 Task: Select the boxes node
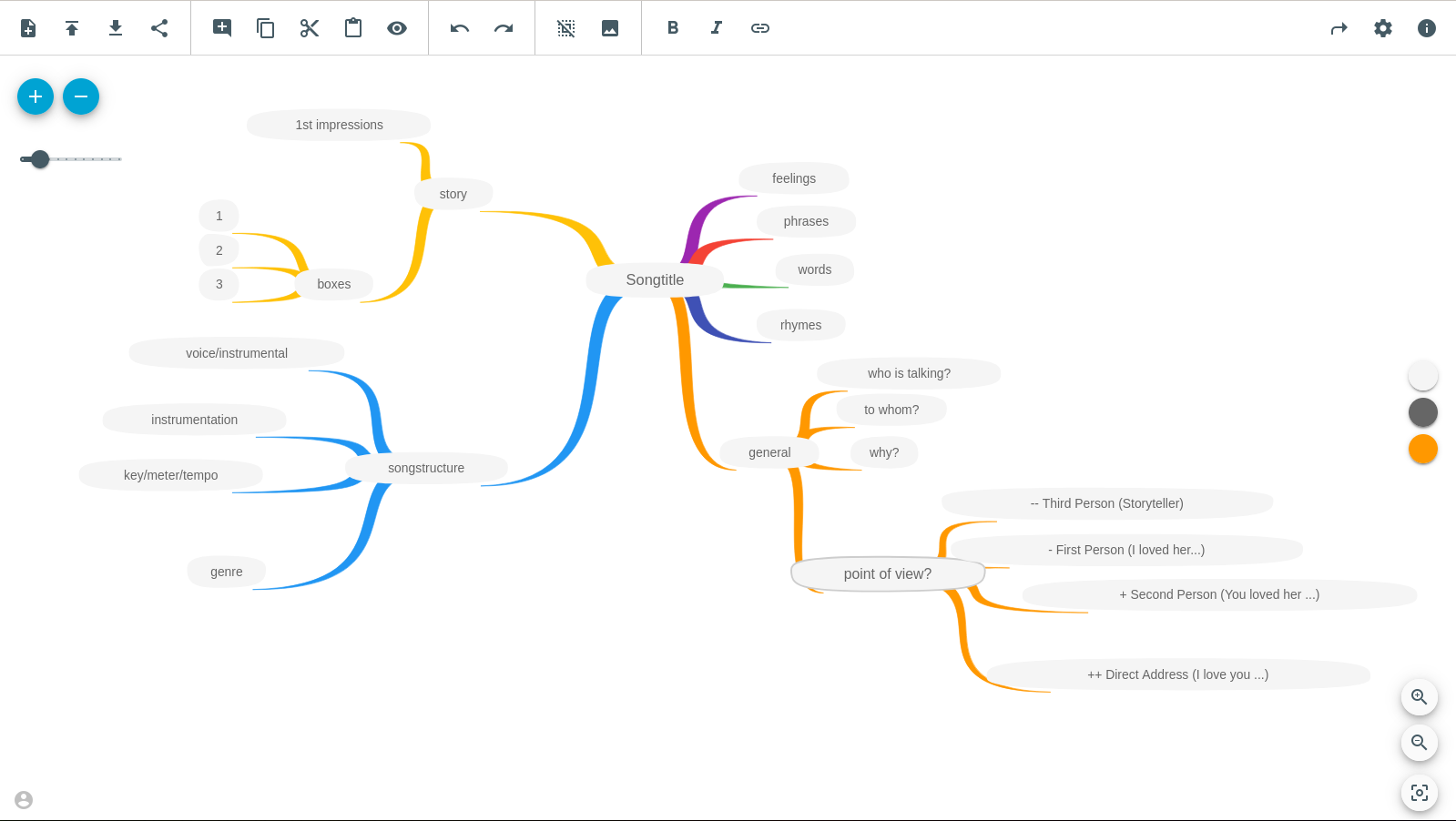334,284
